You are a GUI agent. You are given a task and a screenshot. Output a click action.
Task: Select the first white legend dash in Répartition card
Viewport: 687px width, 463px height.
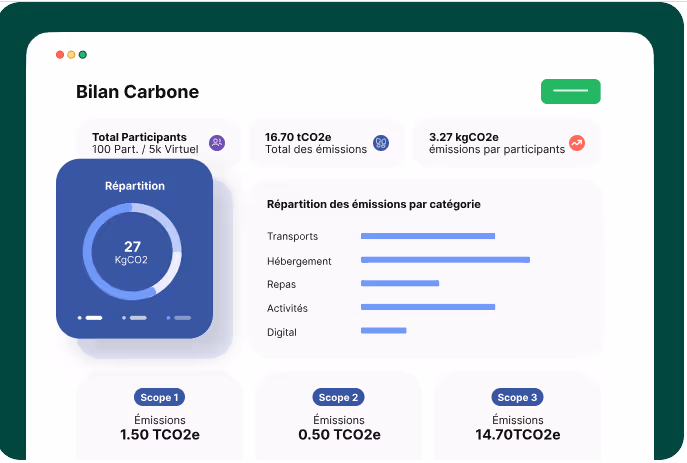pyautogui.click(x=94, y=318)
